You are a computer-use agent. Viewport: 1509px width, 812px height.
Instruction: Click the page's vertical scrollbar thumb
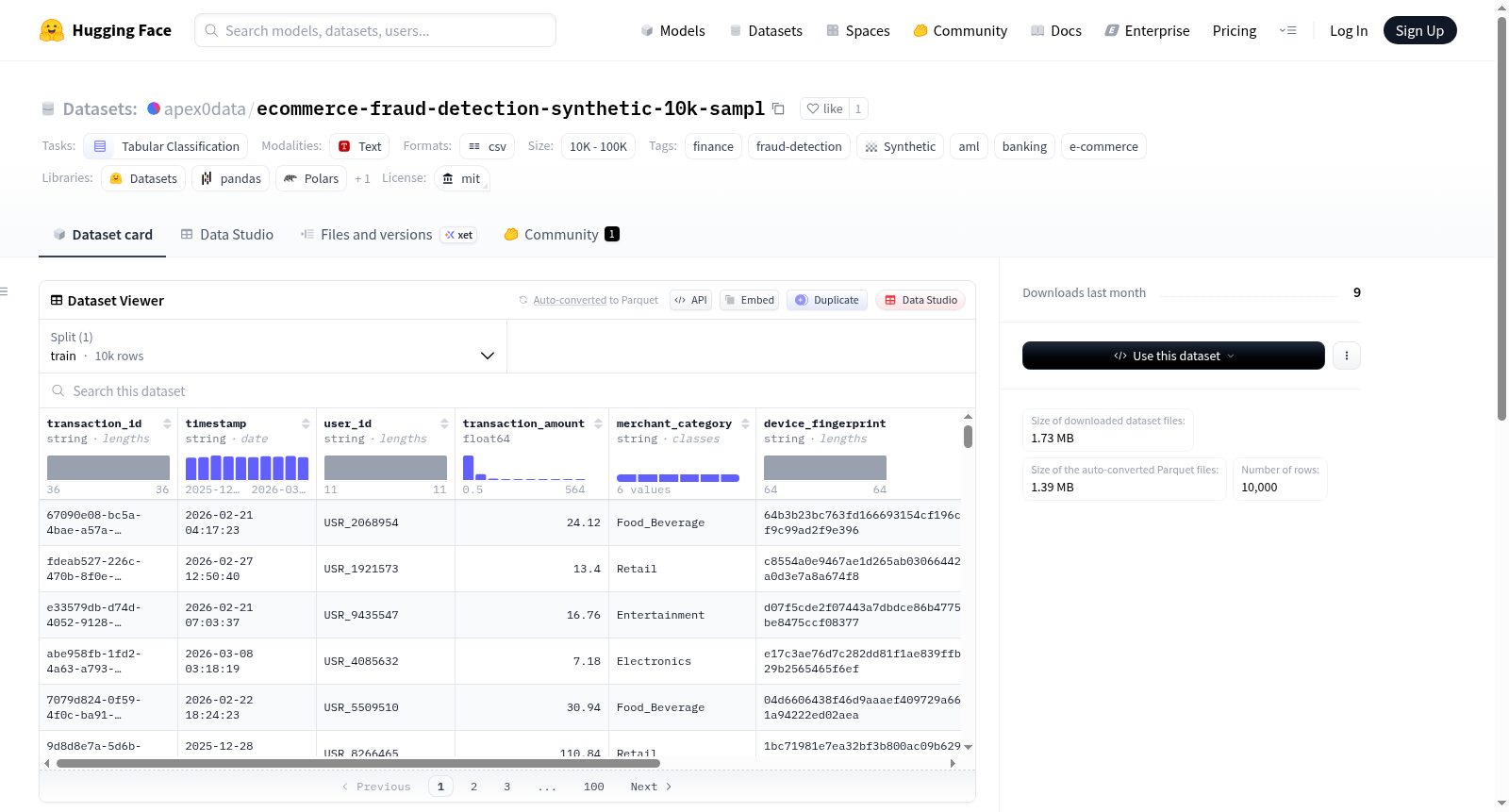pos(1501,218)
